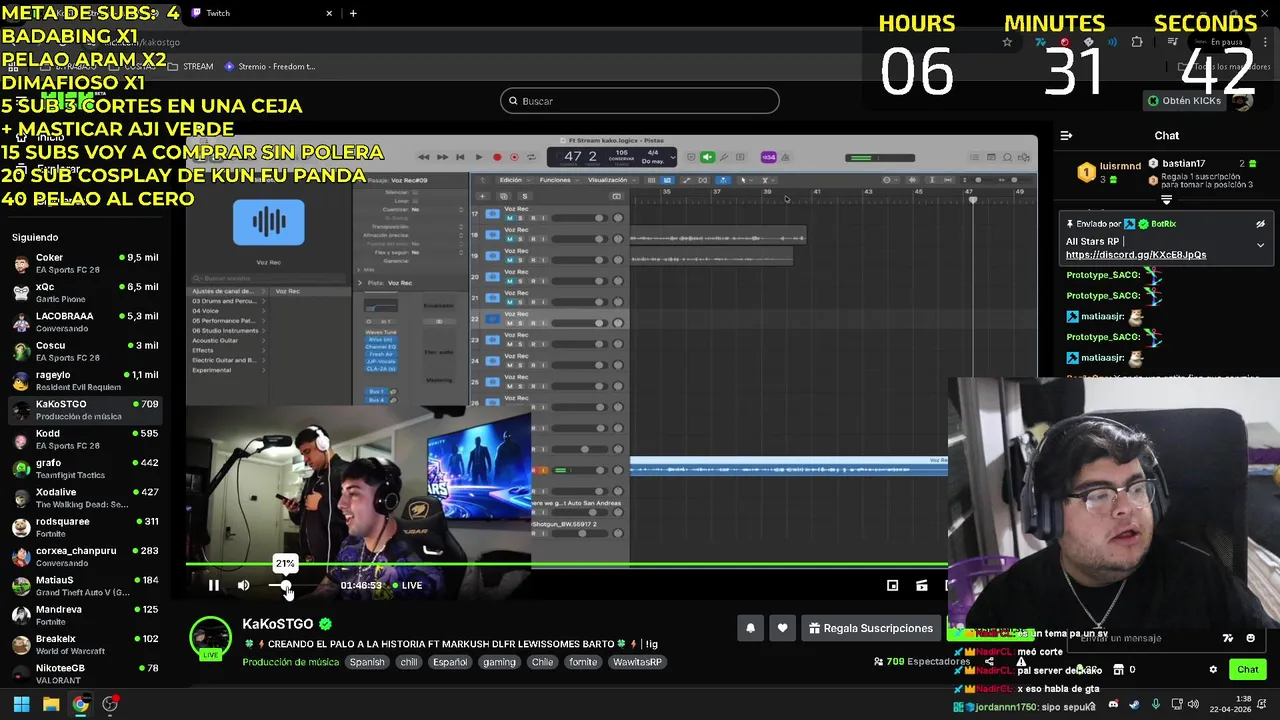Mute the stream with the speaker icon
Viewport: 1280px width, 720px height.
click(x=243, y=585)
